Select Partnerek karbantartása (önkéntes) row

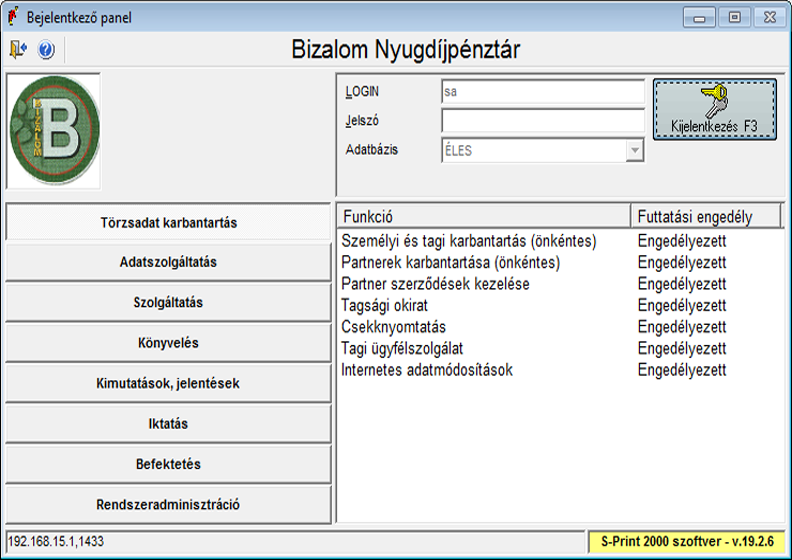pos(560,263)
